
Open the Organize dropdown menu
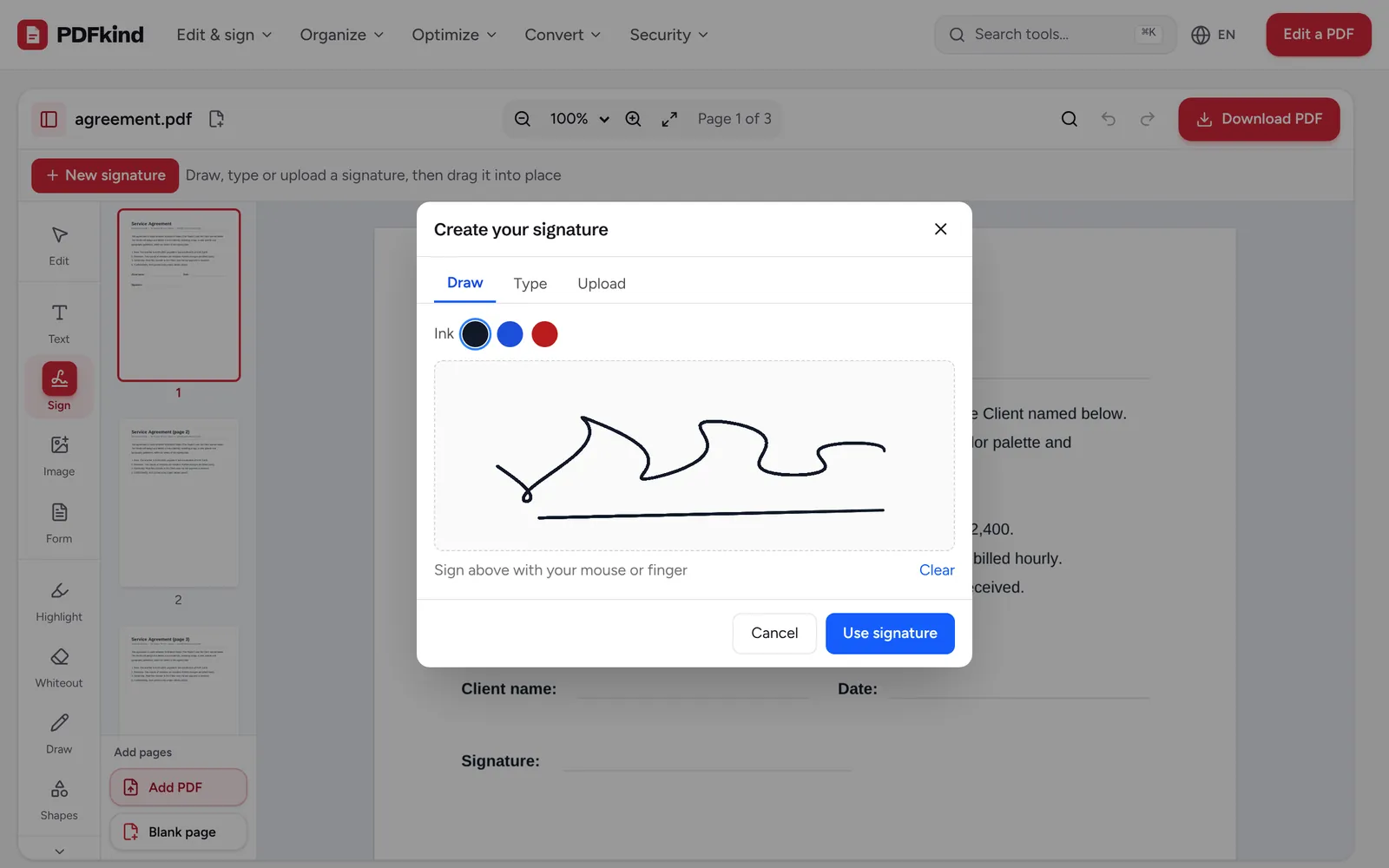click(341, 35)
